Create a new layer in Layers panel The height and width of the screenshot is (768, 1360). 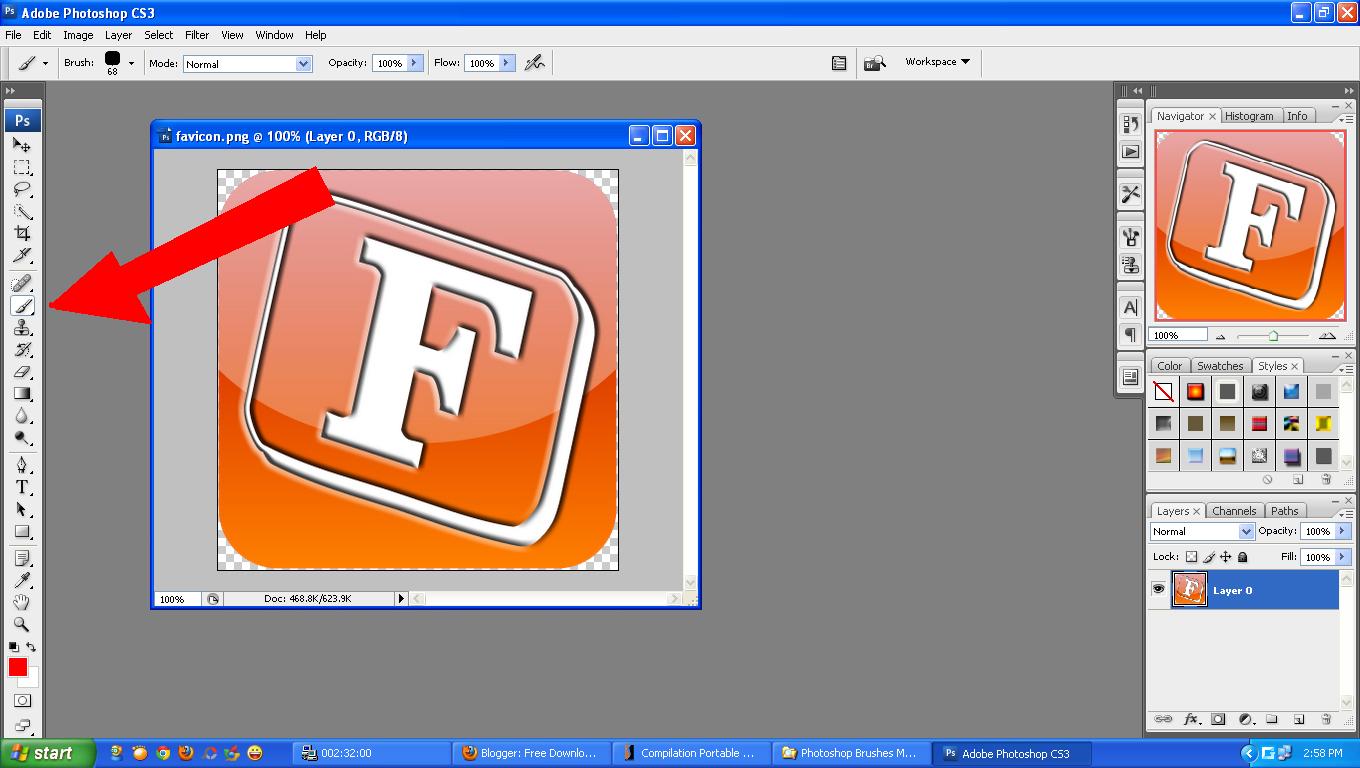tap(1299, 719)
